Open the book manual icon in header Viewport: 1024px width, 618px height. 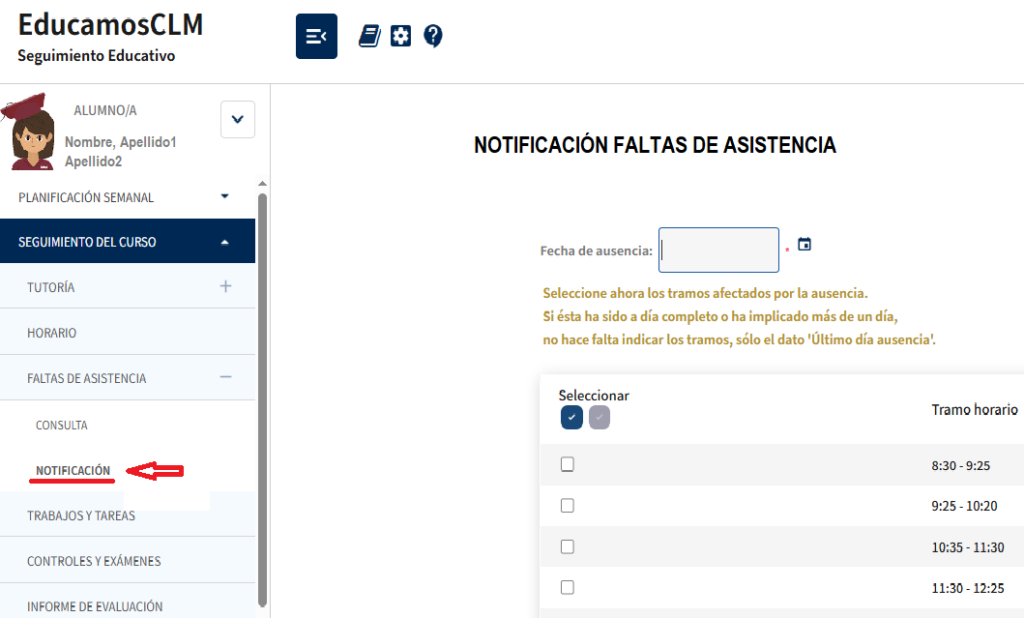[370, 37]
